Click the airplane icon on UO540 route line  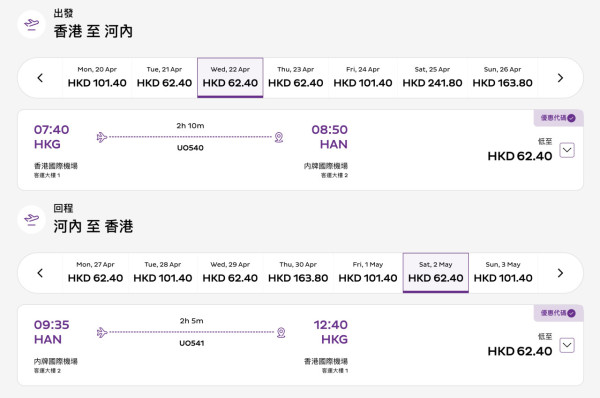tap(102, 137)
